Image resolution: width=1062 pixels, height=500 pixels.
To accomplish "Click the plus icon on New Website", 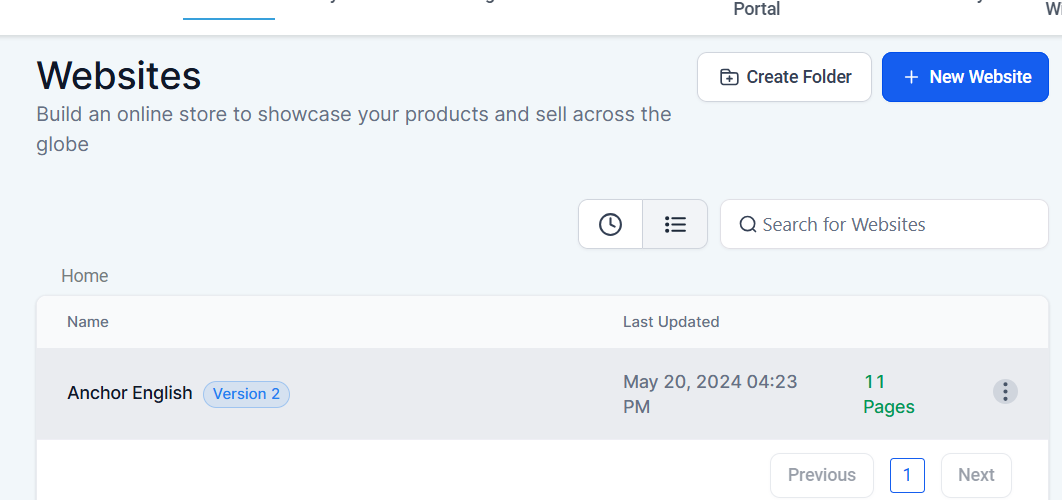I will point(912,77).
